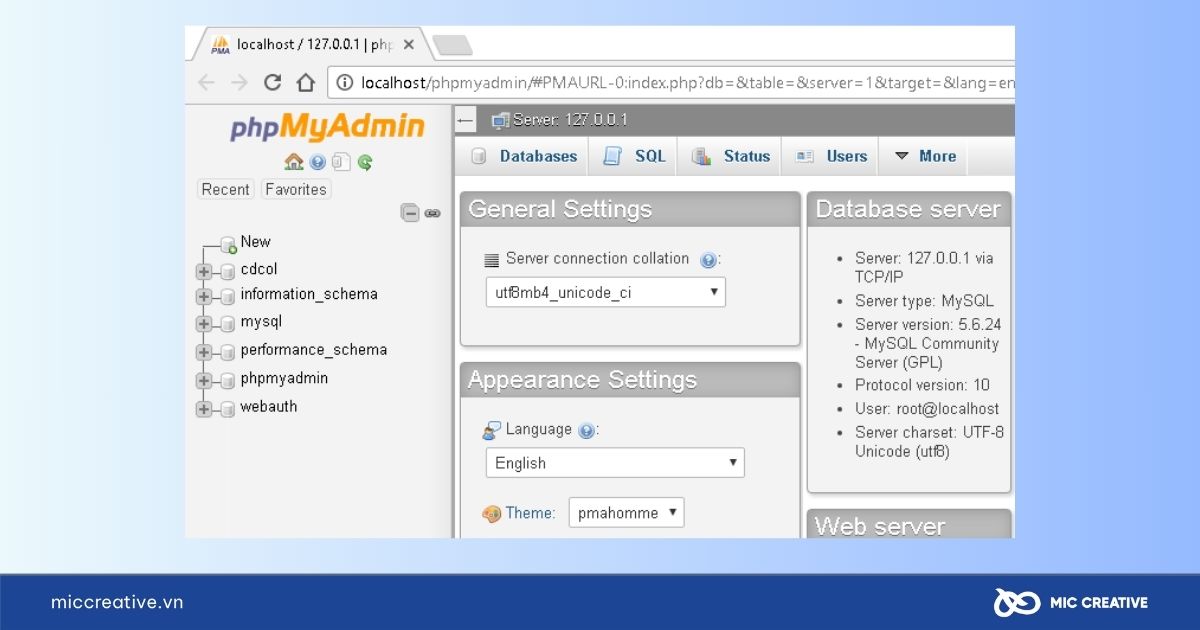Select the mysql database name
This screenshot has height=630, width=1200.
tap(261, 322)
